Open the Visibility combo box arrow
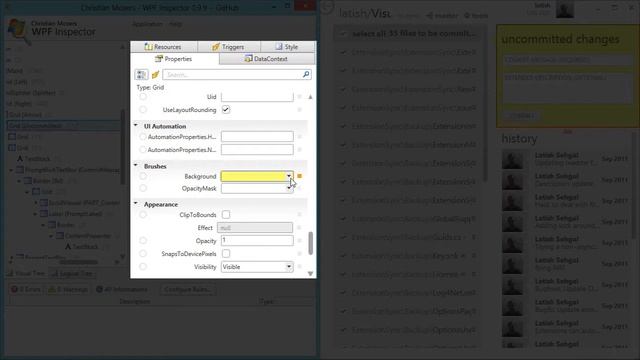Viewport: 640px width, 360px height. tap(289, 267)
